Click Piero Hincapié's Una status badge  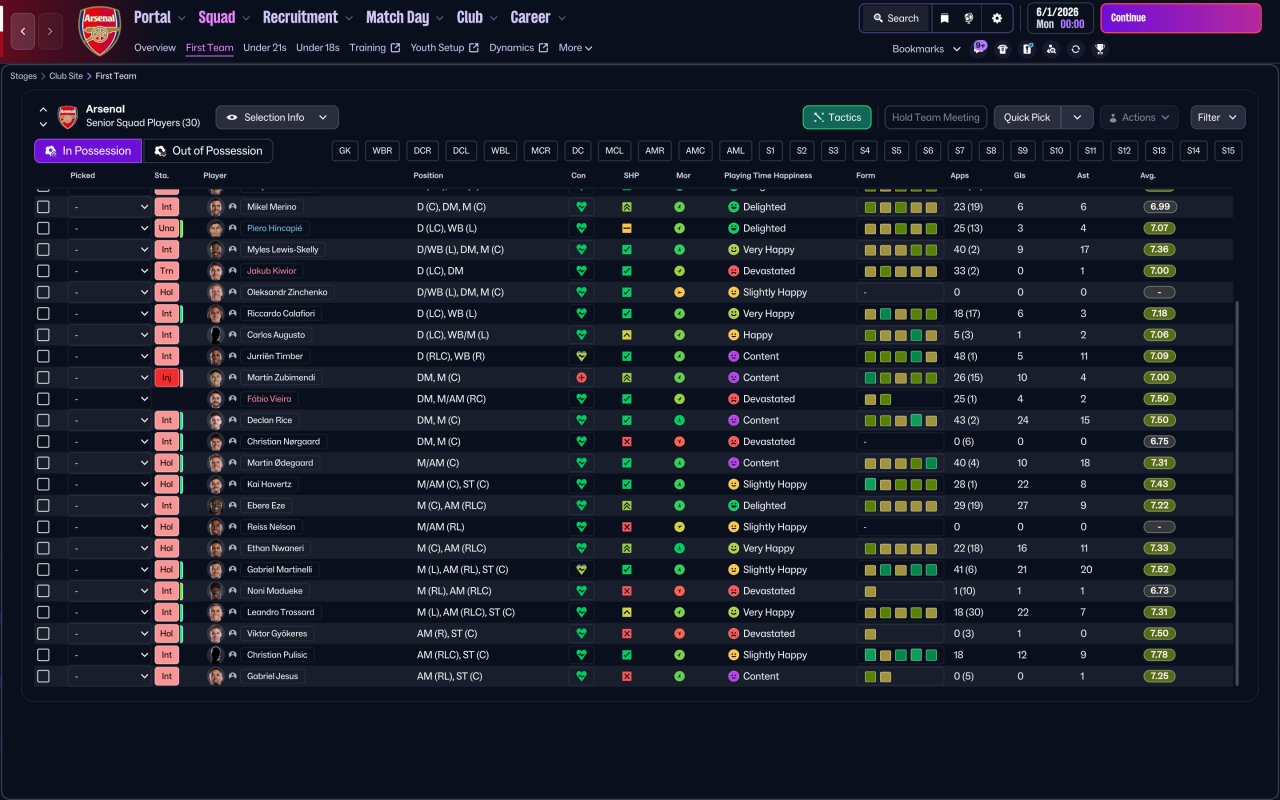point(166,228)
